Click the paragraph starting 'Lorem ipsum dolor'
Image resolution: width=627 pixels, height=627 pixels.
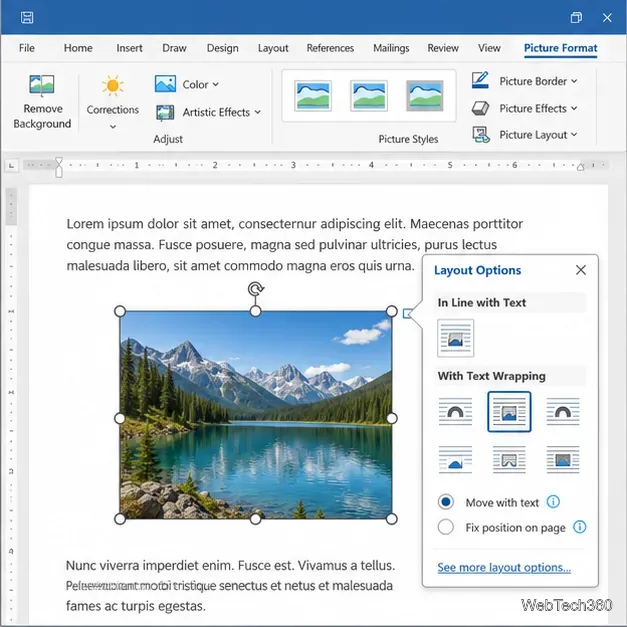295,244
